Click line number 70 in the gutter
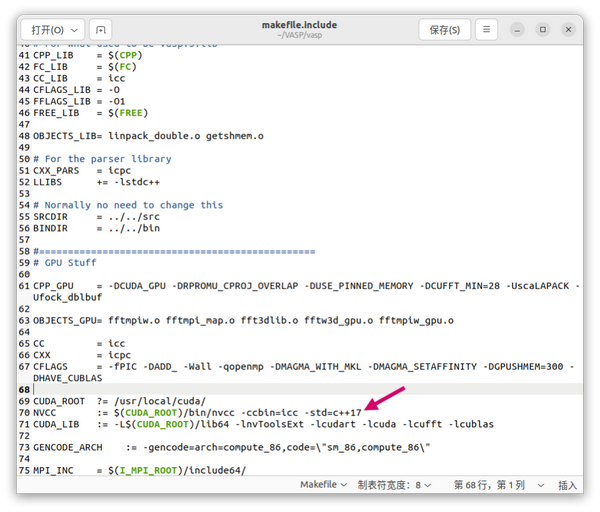Viewport: 600px width, 512px height. pyautogui.click(x=24, y=413)
